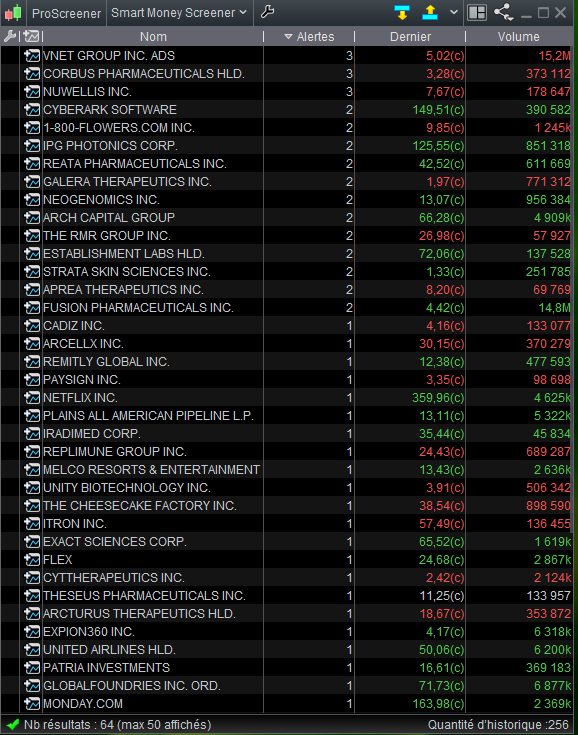The height and width of the screenshot is (735, 578).
Task: Click CyberArk last price 149,51(c)
Action: [x=438, y=110]
